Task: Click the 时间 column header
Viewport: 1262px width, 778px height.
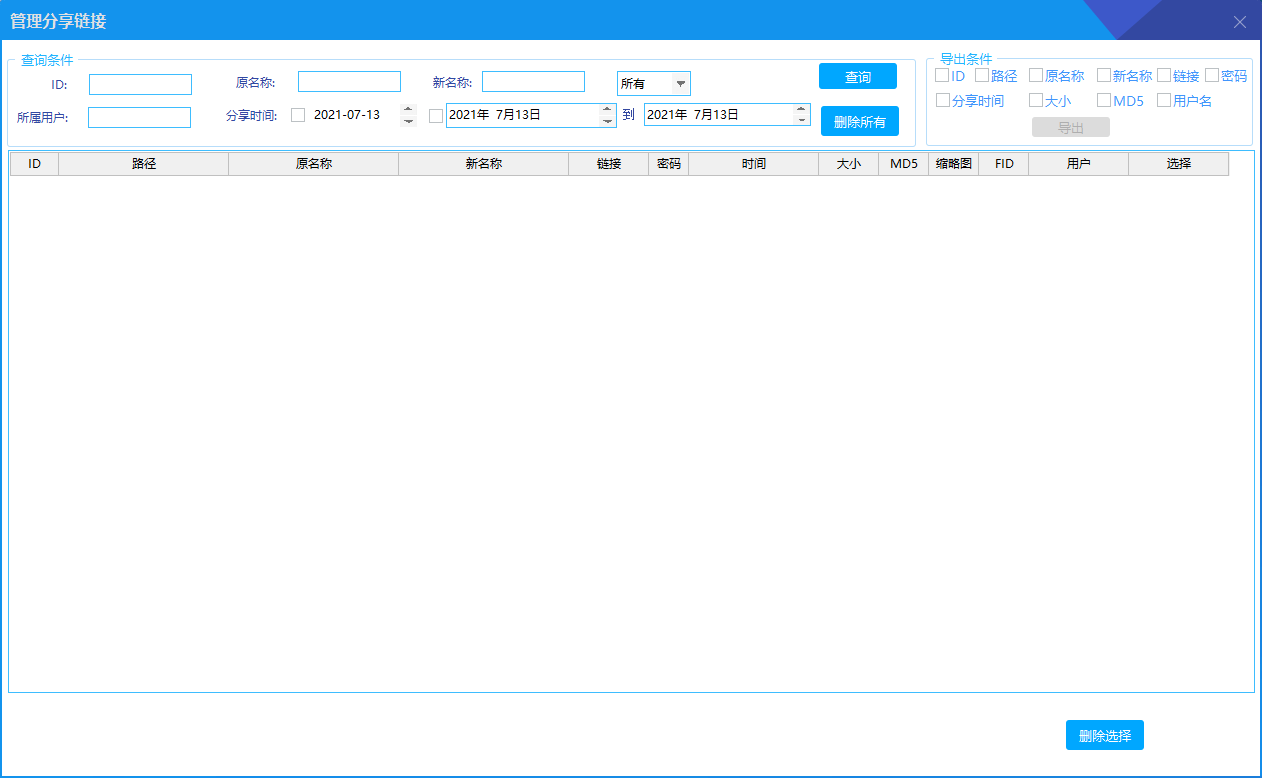Action: pos(753,164)
